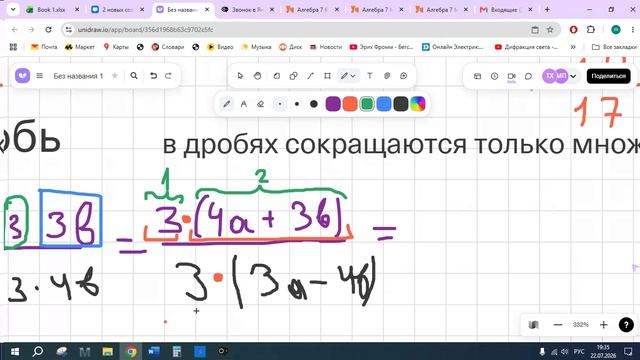Select the hand pan tool
Image resolution: width=640 pixels, height=360 pixels.
point(258,76)
